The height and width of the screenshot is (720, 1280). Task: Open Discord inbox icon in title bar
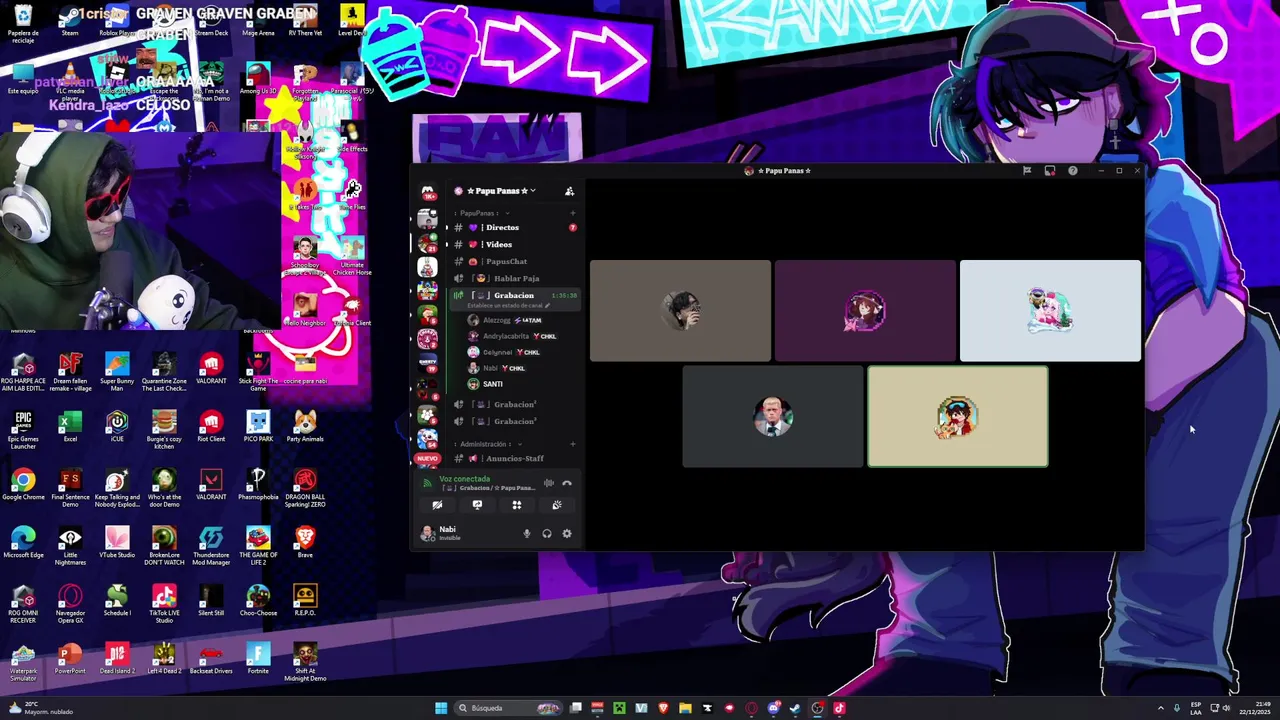tap(1050, 171)
